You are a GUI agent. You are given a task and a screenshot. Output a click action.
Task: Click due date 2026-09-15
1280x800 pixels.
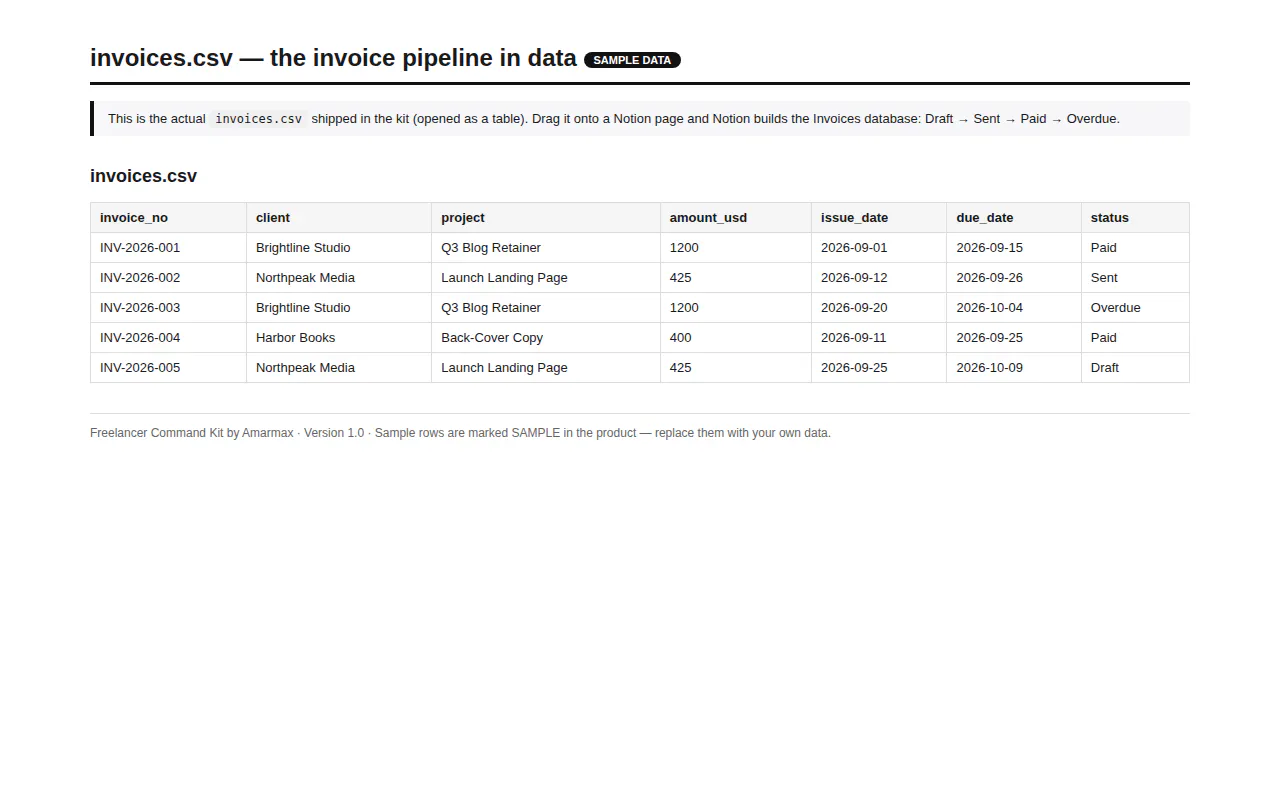[x=1014, y=247]
